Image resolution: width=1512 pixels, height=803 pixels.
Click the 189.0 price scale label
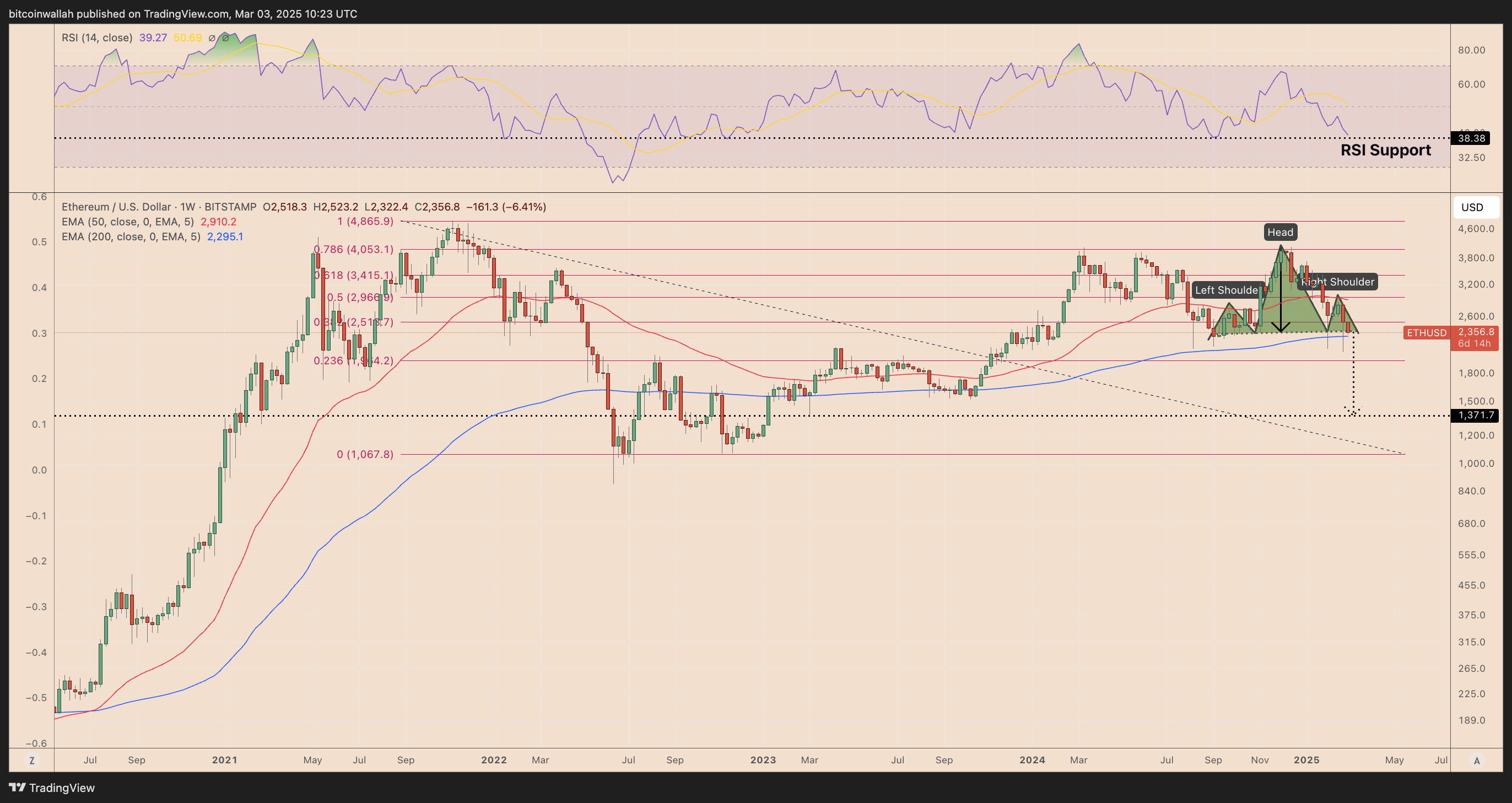click(1471, 720)
